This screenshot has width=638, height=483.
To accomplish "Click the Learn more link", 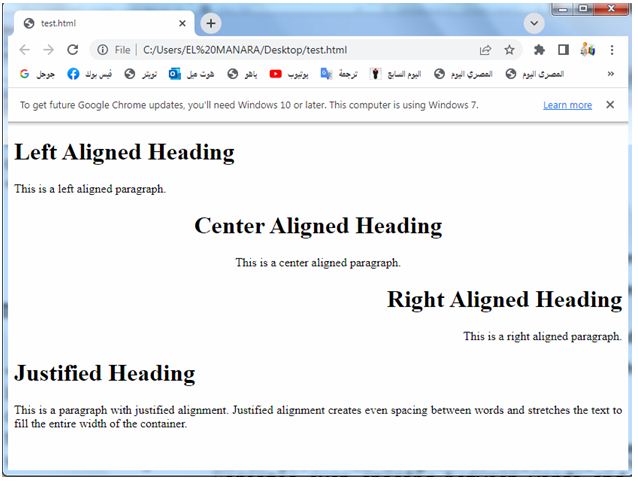I will click(x=567, y=105).
